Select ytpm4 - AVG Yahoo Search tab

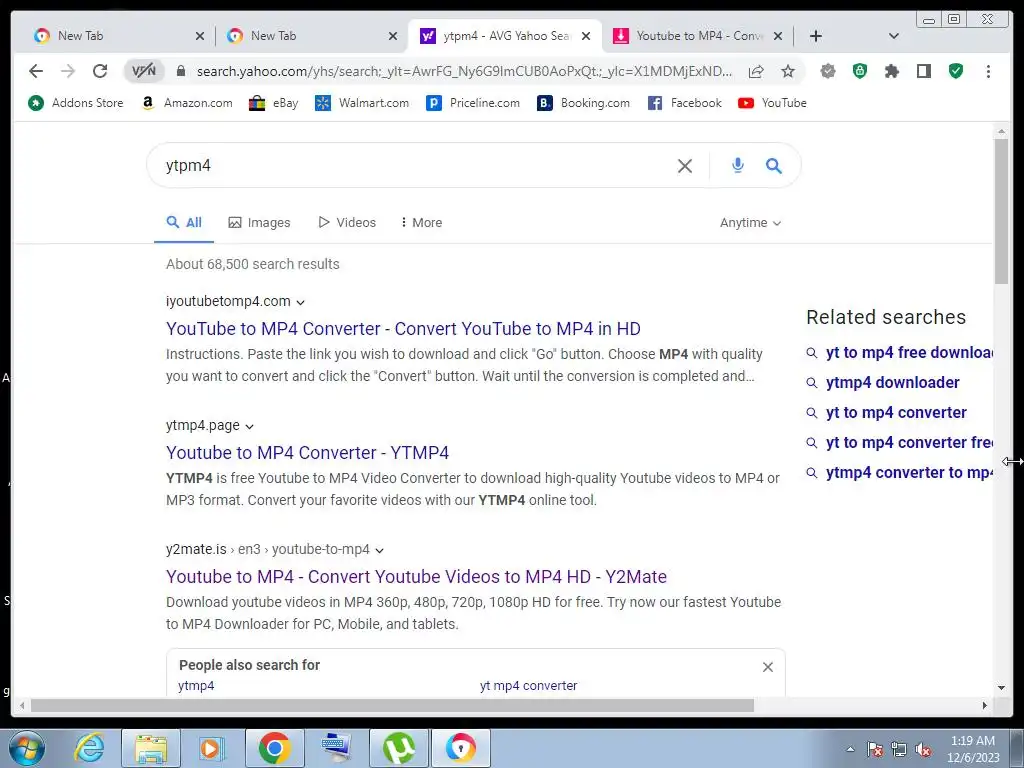(x=503, y=36)
